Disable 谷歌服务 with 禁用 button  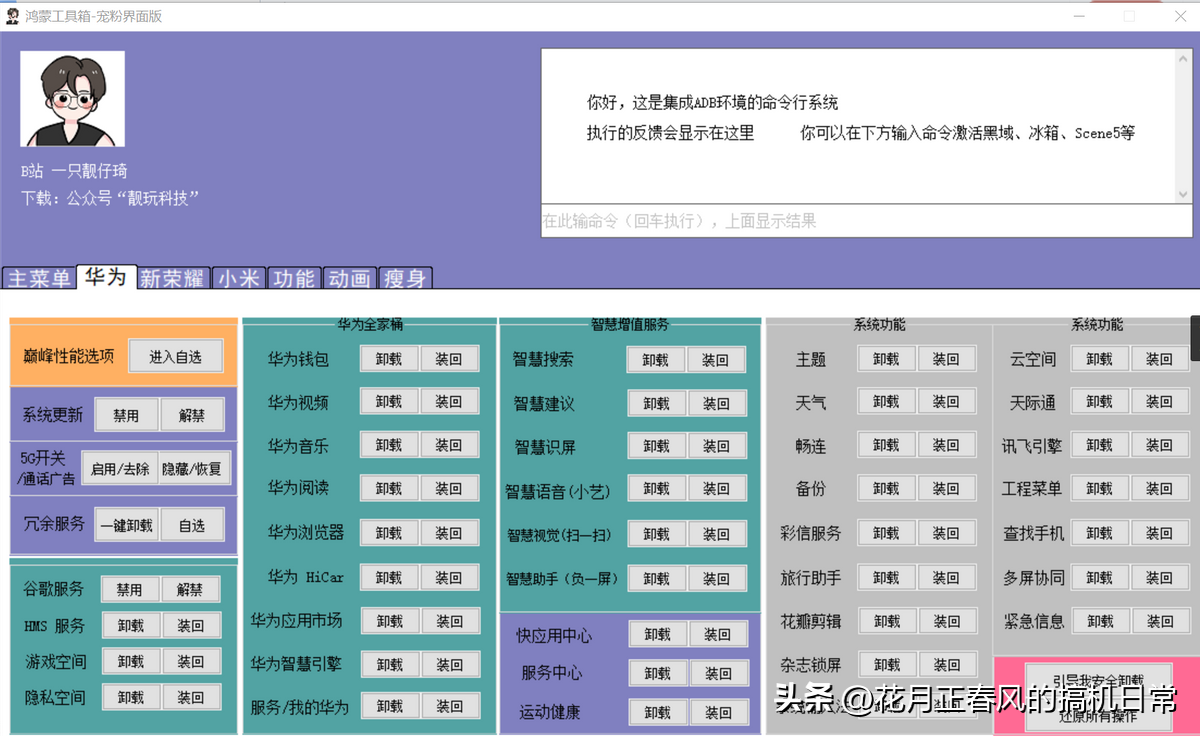pos(130,589)
